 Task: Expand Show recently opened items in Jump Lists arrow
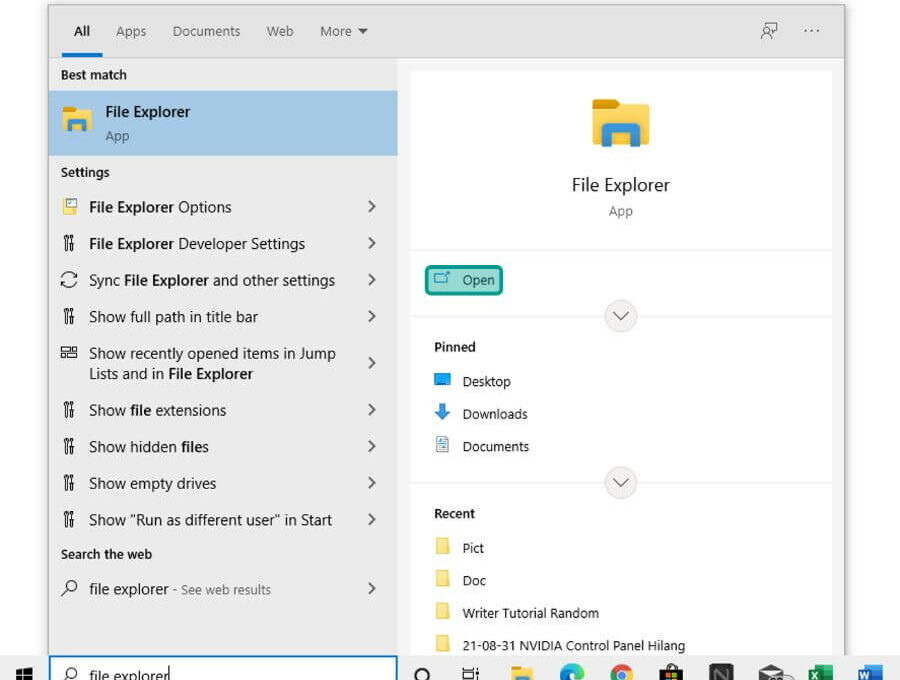[x=372, y=363]
